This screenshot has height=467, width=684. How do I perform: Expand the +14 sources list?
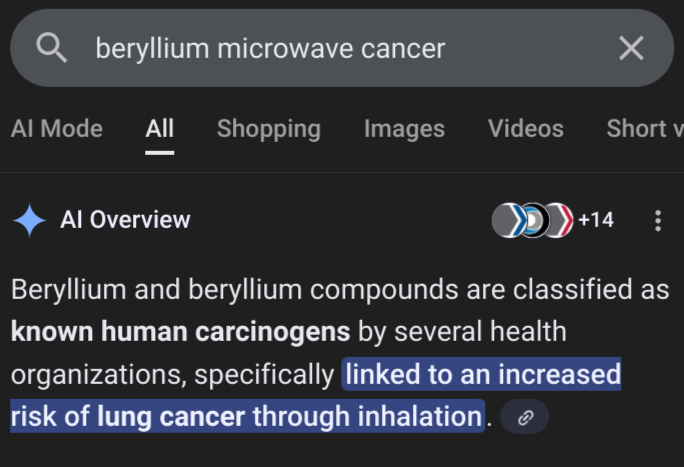tap(596, 220)
